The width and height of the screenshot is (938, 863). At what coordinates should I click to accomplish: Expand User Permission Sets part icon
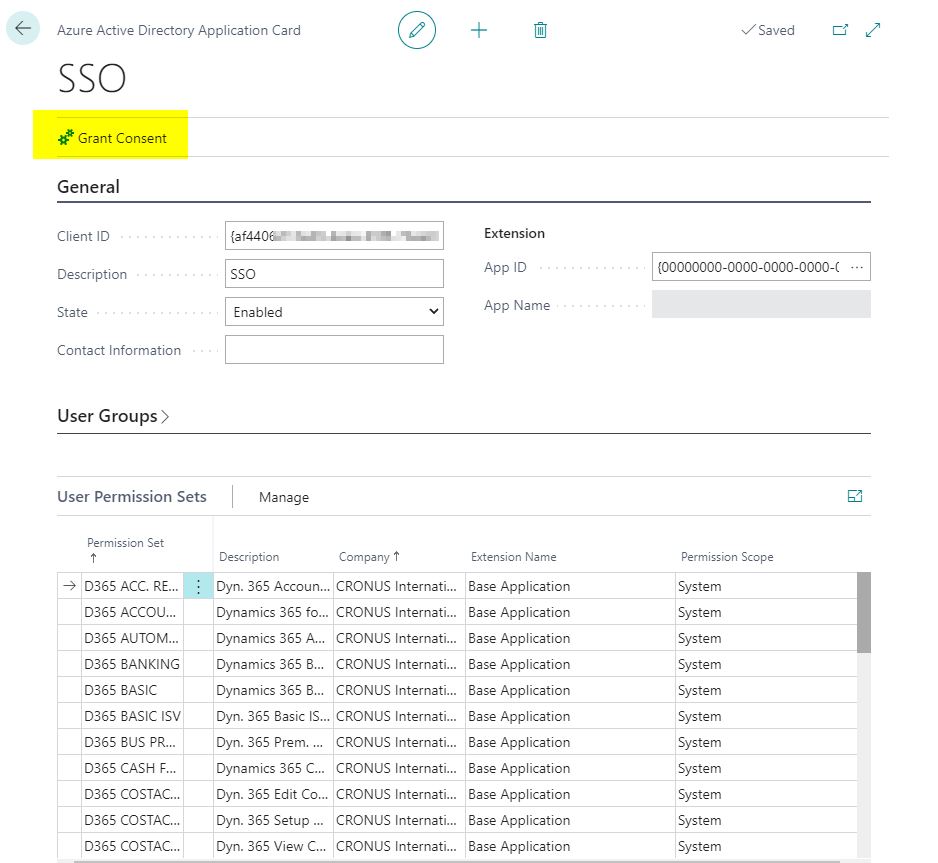855,496
